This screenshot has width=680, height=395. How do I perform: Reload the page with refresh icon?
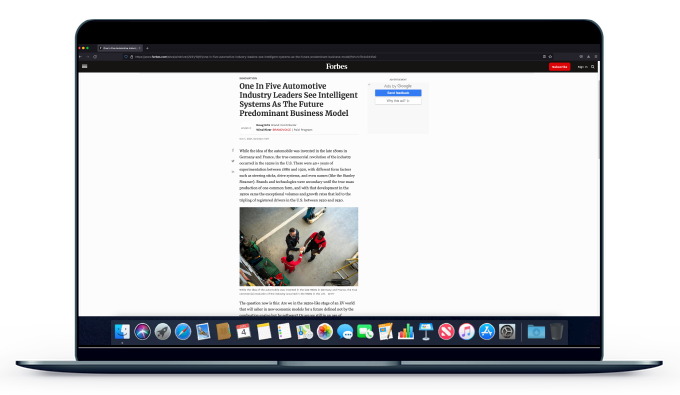click(95, 56)
